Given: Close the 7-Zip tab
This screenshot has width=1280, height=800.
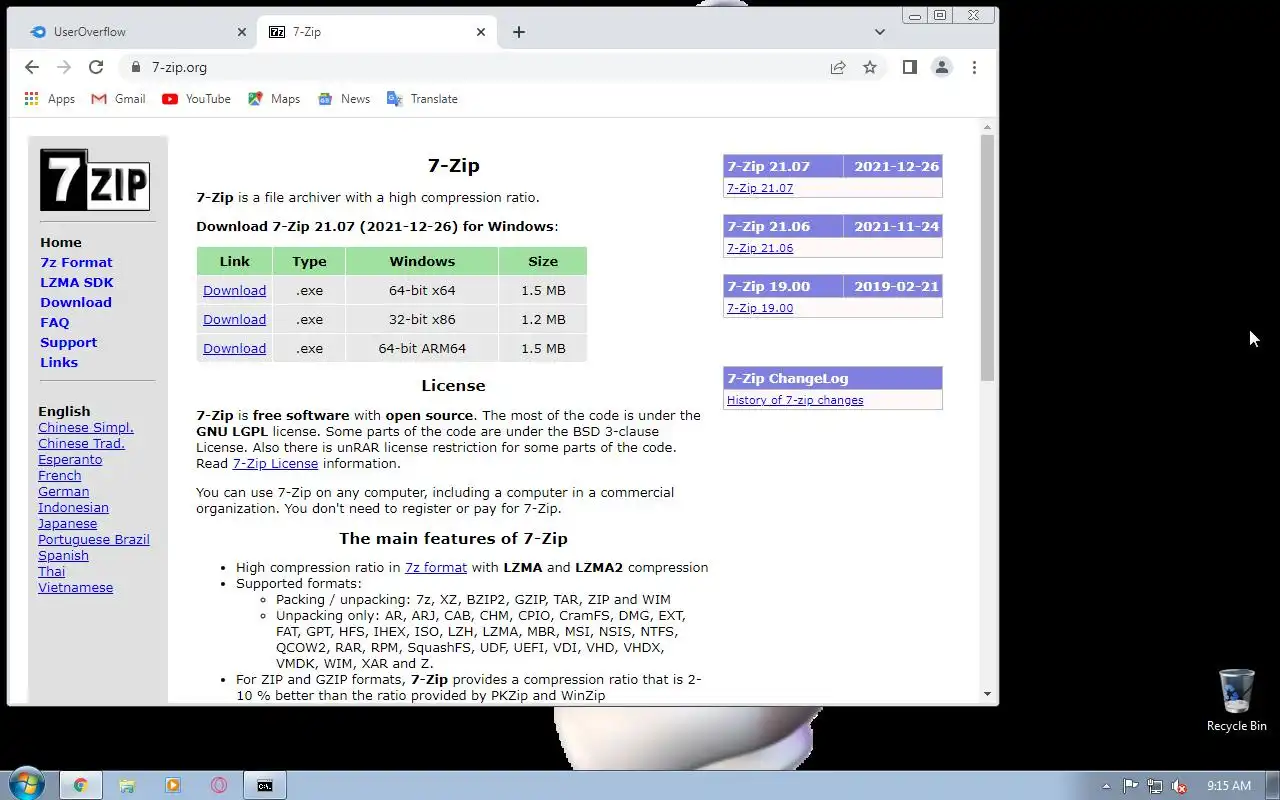Looking at the screenshot, I should [481, 32].
